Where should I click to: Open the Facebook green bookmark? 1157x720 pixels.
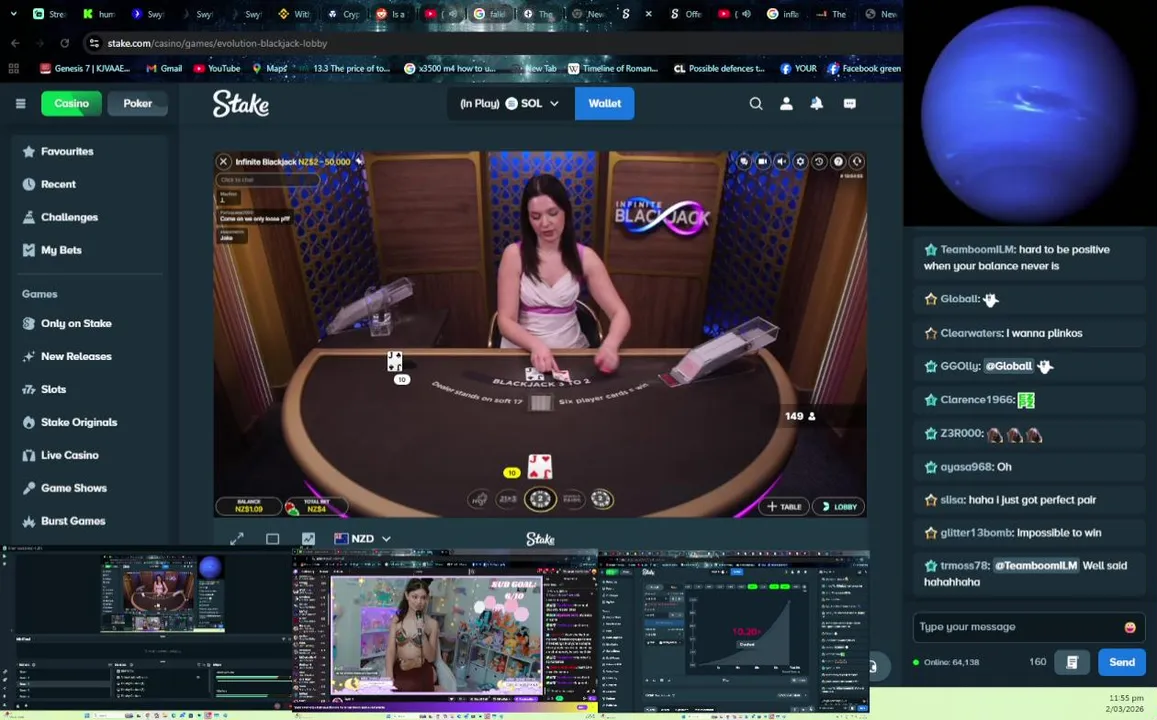pyautogui.click(x=864, y=69)
